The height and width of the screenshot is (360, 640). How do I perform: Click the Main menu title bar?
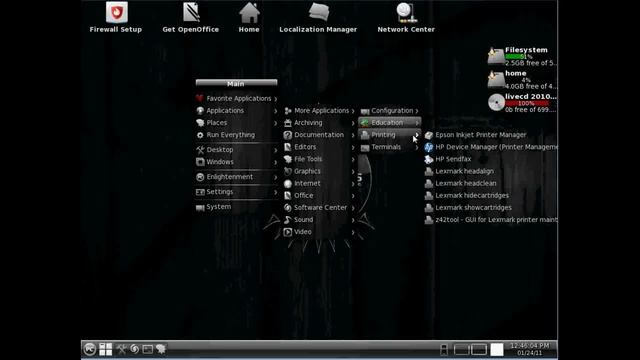pos(236,83)
